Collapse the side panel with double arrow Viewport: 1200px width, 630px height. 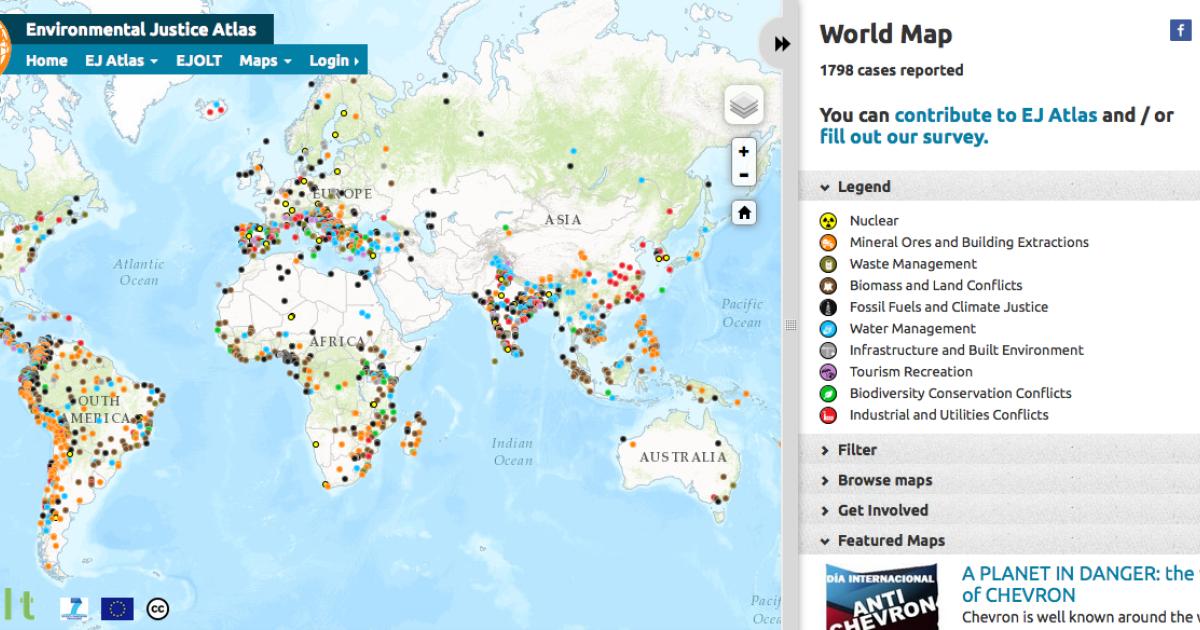pos(782,44)
